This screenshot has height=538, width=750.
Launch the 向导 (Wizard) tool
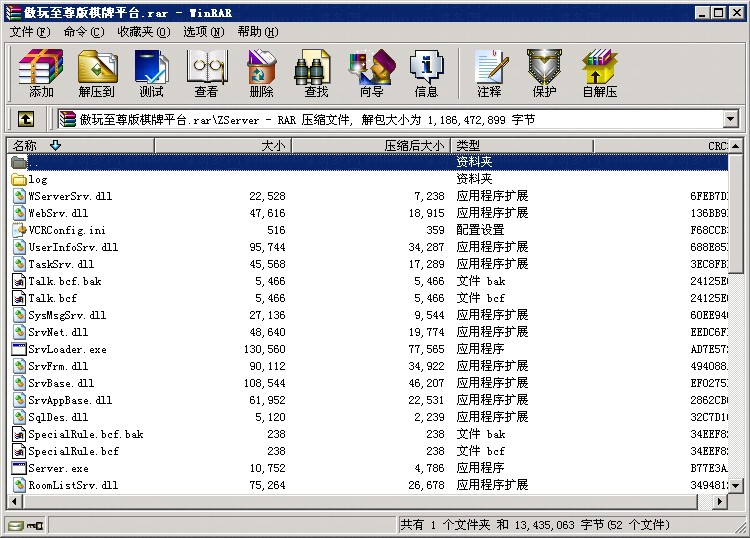coord(371,73)
